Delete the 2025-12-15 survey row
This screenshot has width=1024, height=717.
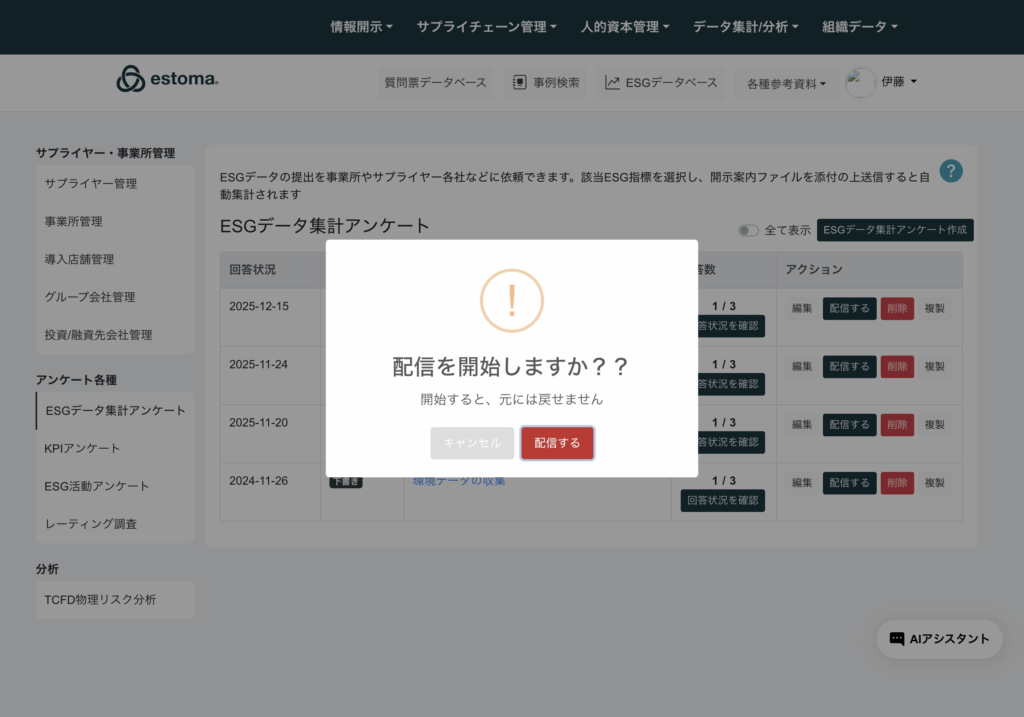click(x=897, y=309)
